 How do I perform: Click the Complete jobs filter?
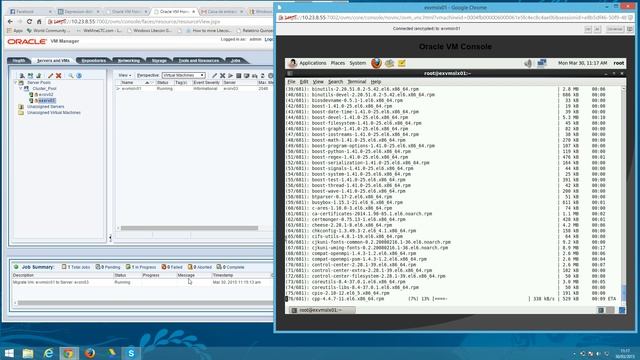pyautogui.click(x=231, y=267)
